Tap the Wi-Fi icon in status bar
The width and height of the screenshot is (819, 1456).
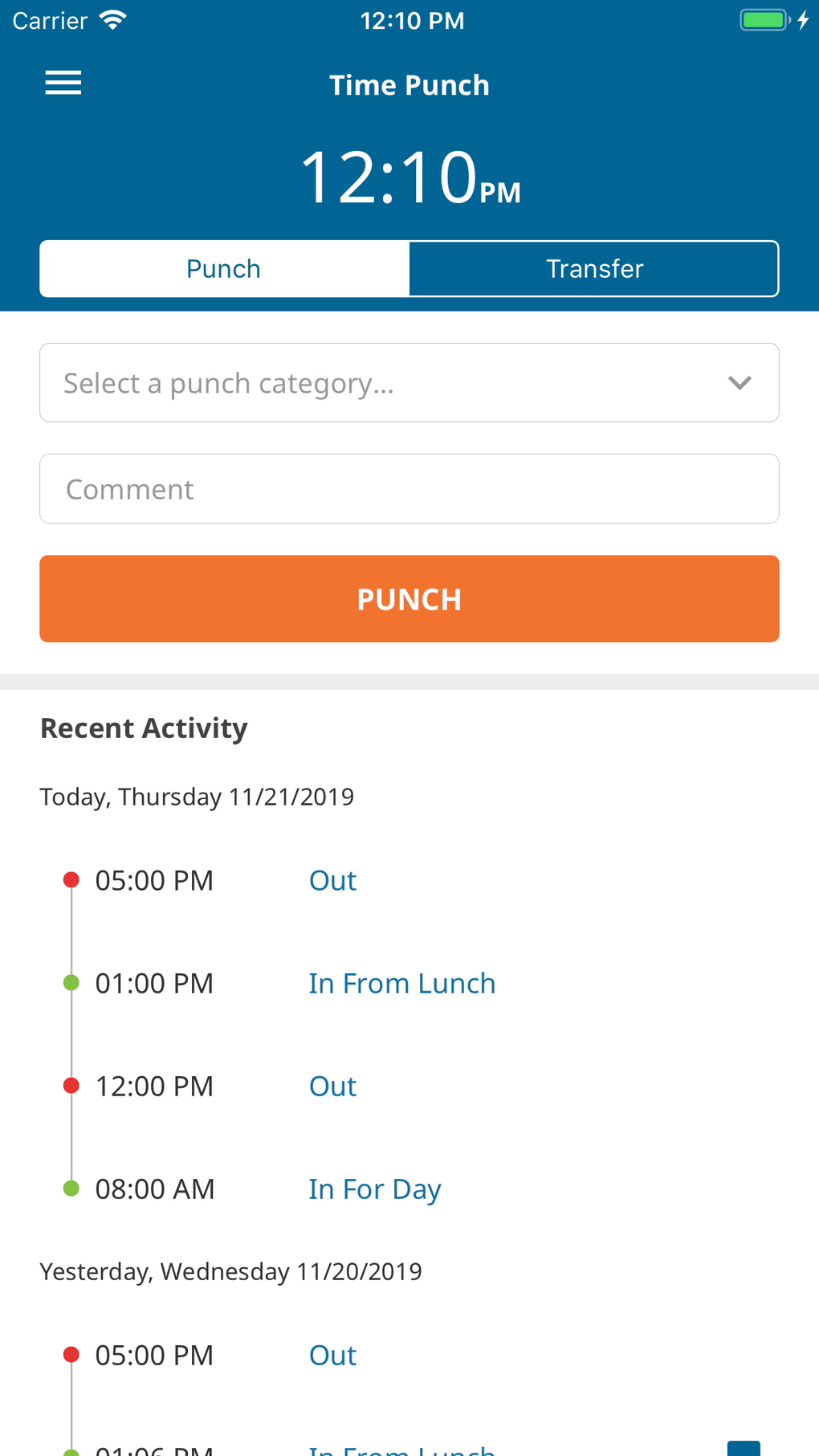(113, 21)
